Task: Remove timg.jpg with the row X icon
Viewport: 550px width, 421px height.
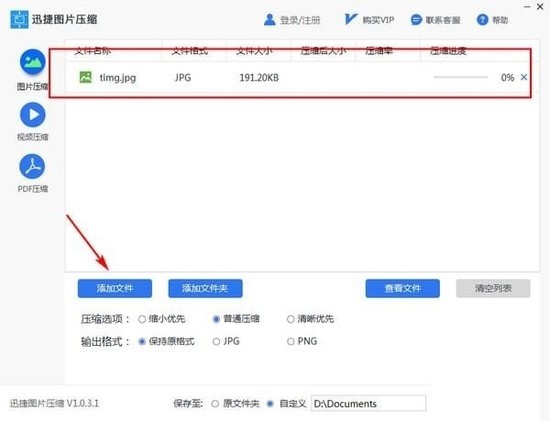Action: [x=524, y=77]
